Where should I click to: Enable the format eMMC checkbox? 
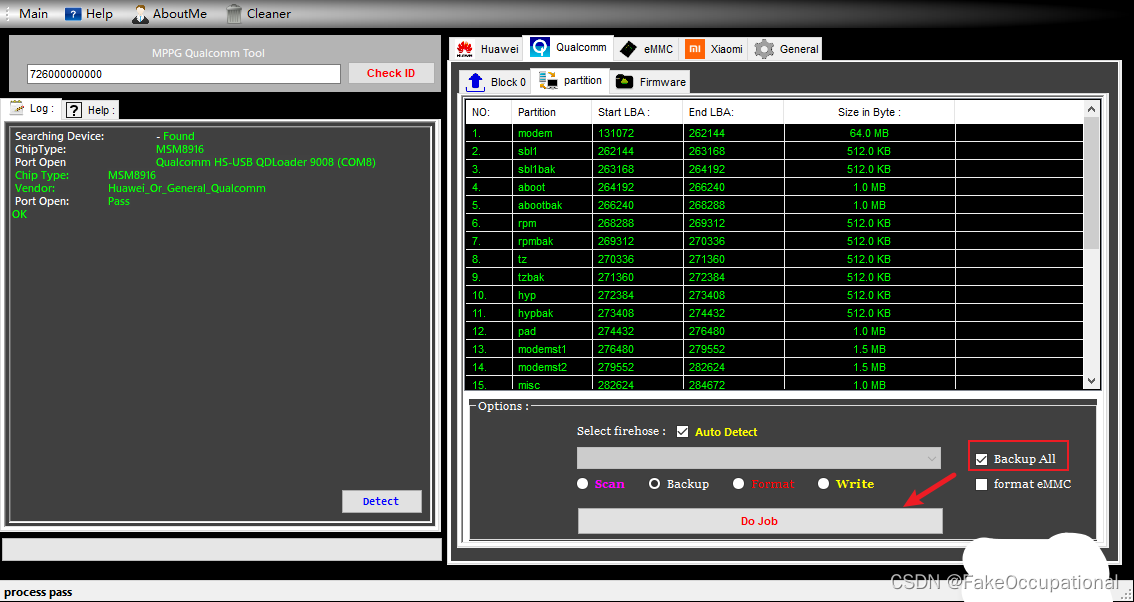pos(981,484)
